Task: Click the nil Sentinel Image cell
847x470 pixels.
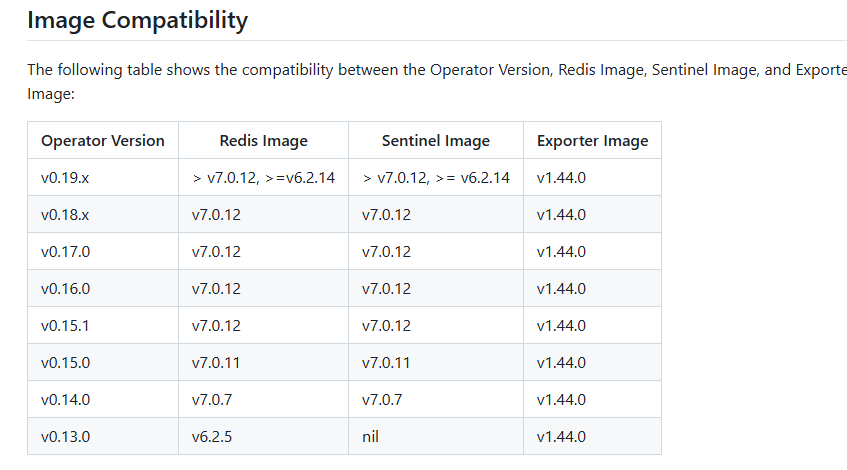Action: (436, 436)
